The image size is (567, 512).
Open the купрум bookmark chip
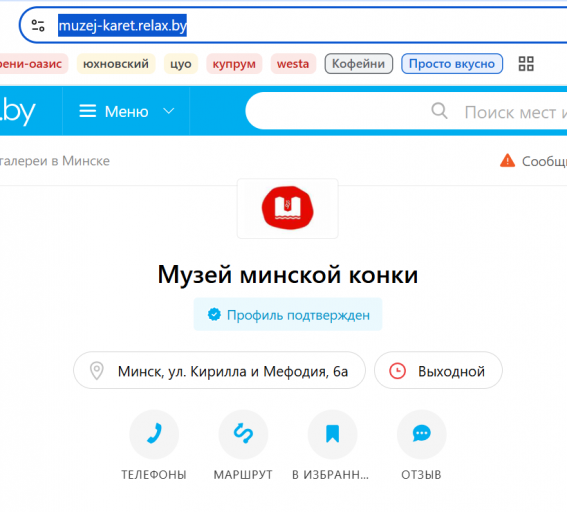(x=234, y=64)
